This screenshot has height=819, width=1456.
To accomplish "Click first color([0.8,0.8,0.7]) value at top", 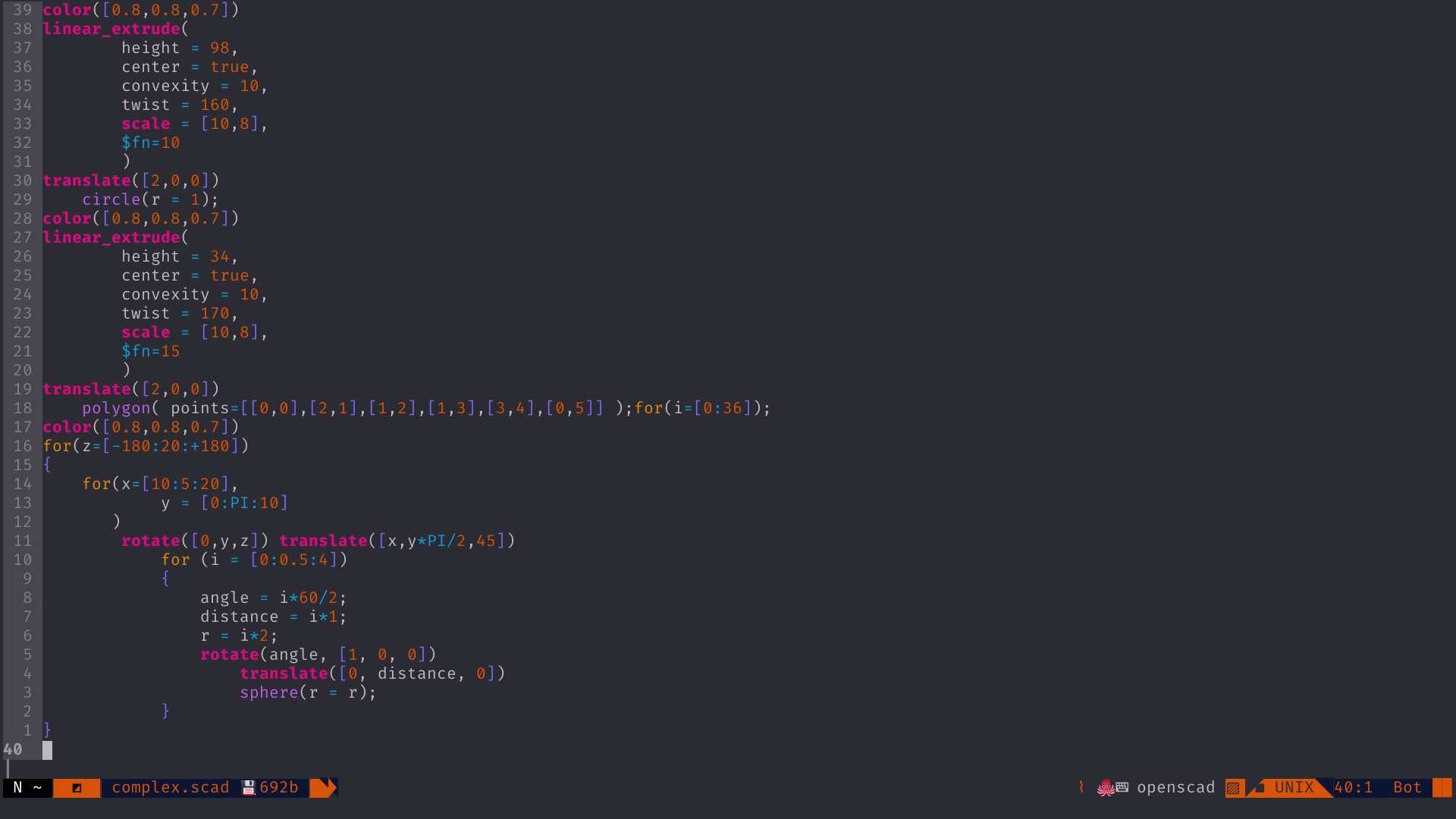I will pyautogui.click(x=141, y=10).
